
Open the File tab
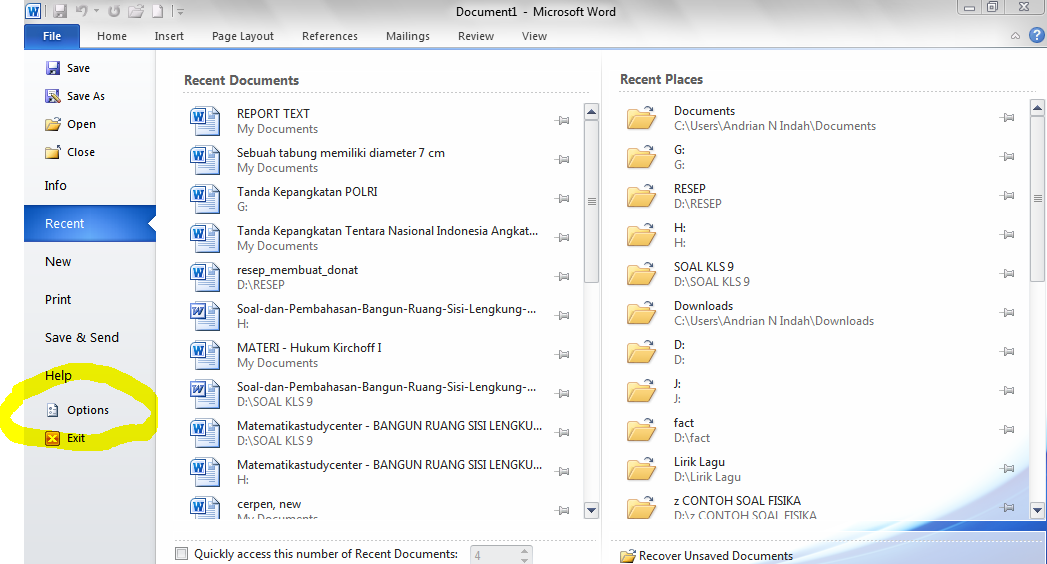coord(52,36)
